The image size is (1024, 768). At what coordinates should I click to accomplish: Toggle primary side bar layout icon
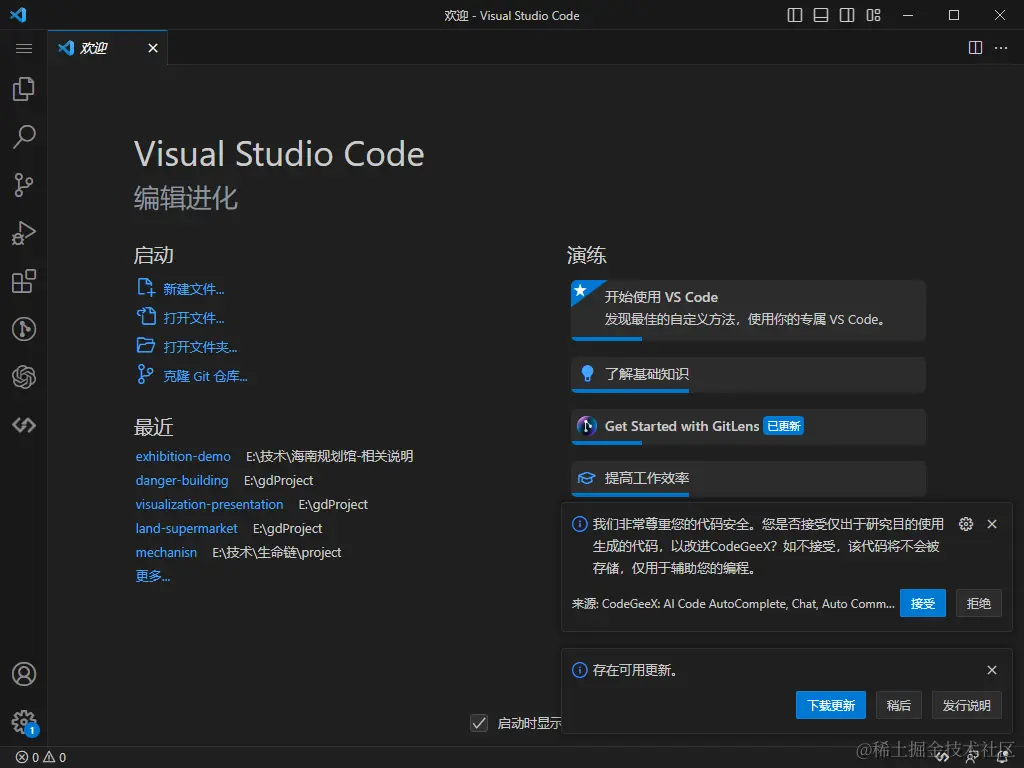pyautogui.click(x=795, y=15)
